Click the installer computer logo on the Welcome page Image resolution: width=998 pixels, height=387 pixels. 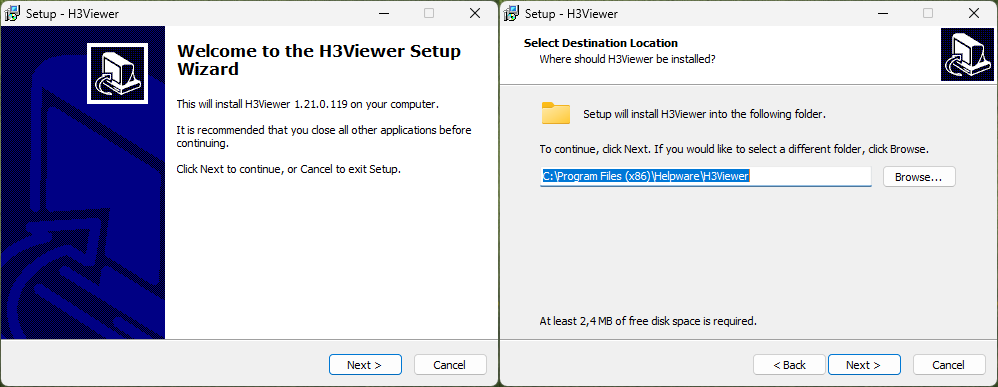coord(118,74)
